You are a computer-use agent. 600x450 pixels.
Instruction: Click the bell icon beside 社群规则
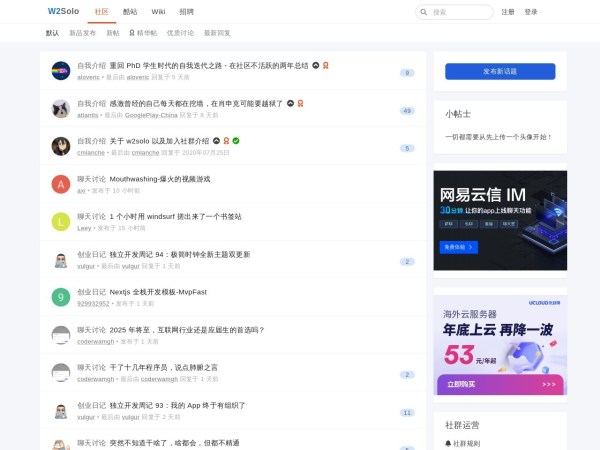coord(448,443)
